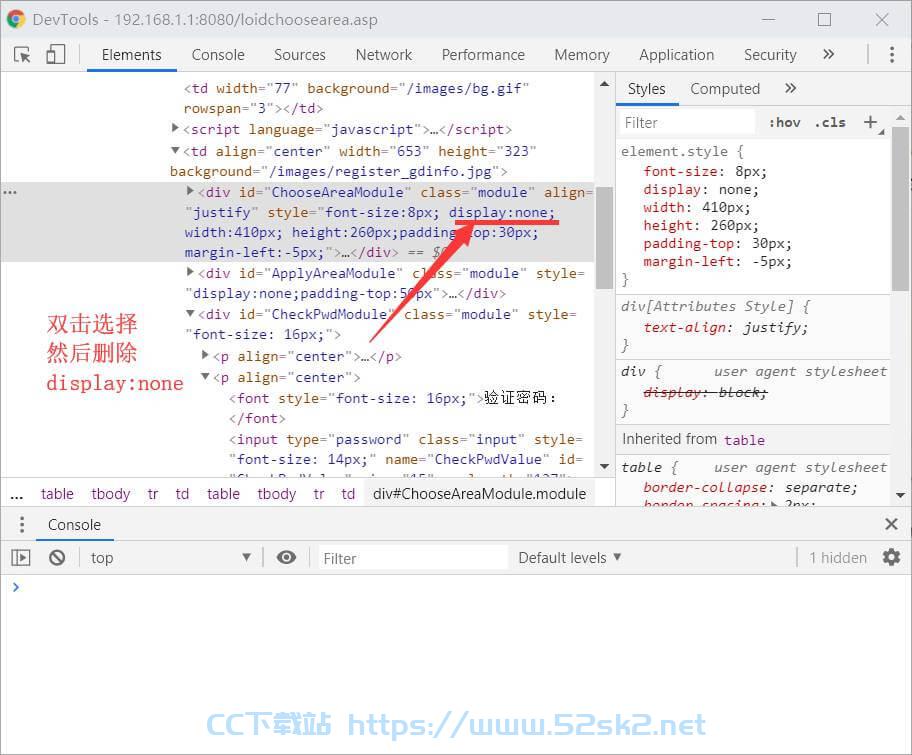Screen dimensions: 912x755
Task: Open the node actions ellipsis in gutter
Action: (10, 192)
